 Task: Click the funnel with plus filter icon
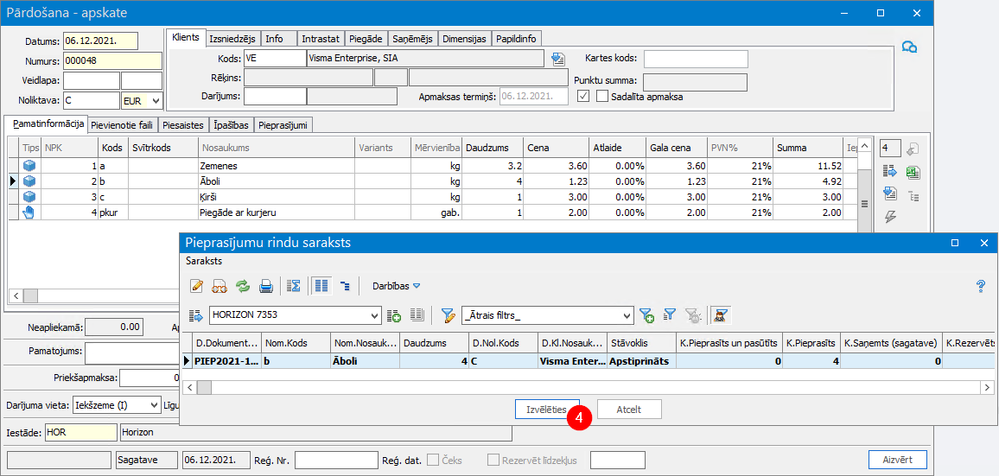coord(647,316)
